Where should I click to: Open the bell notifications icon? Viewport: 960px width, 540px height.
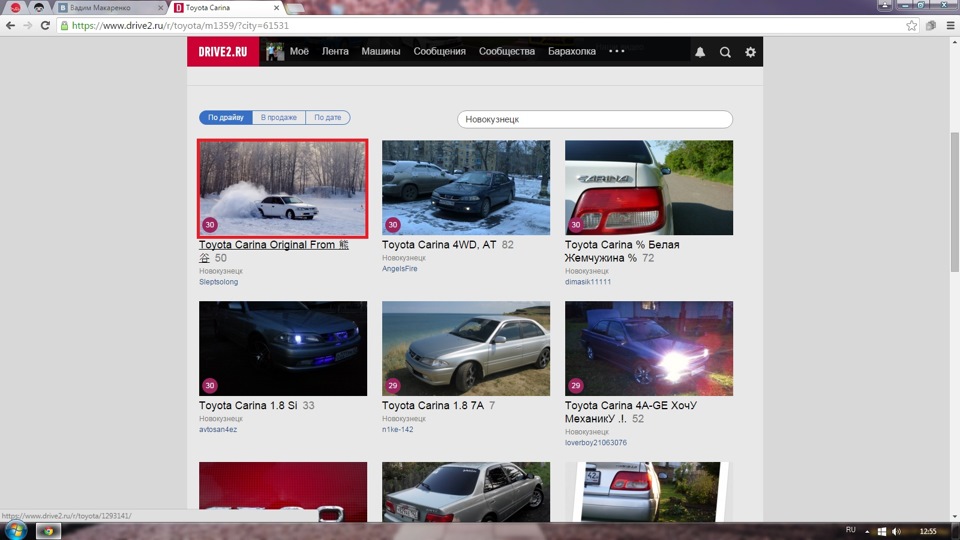pos(700,52)
